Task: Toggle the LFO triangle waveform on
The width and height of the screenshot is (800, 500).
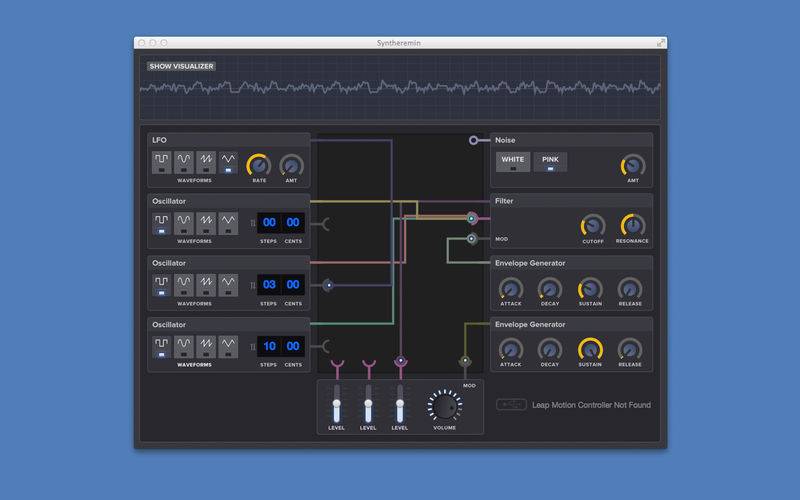Action: (228, 162)
